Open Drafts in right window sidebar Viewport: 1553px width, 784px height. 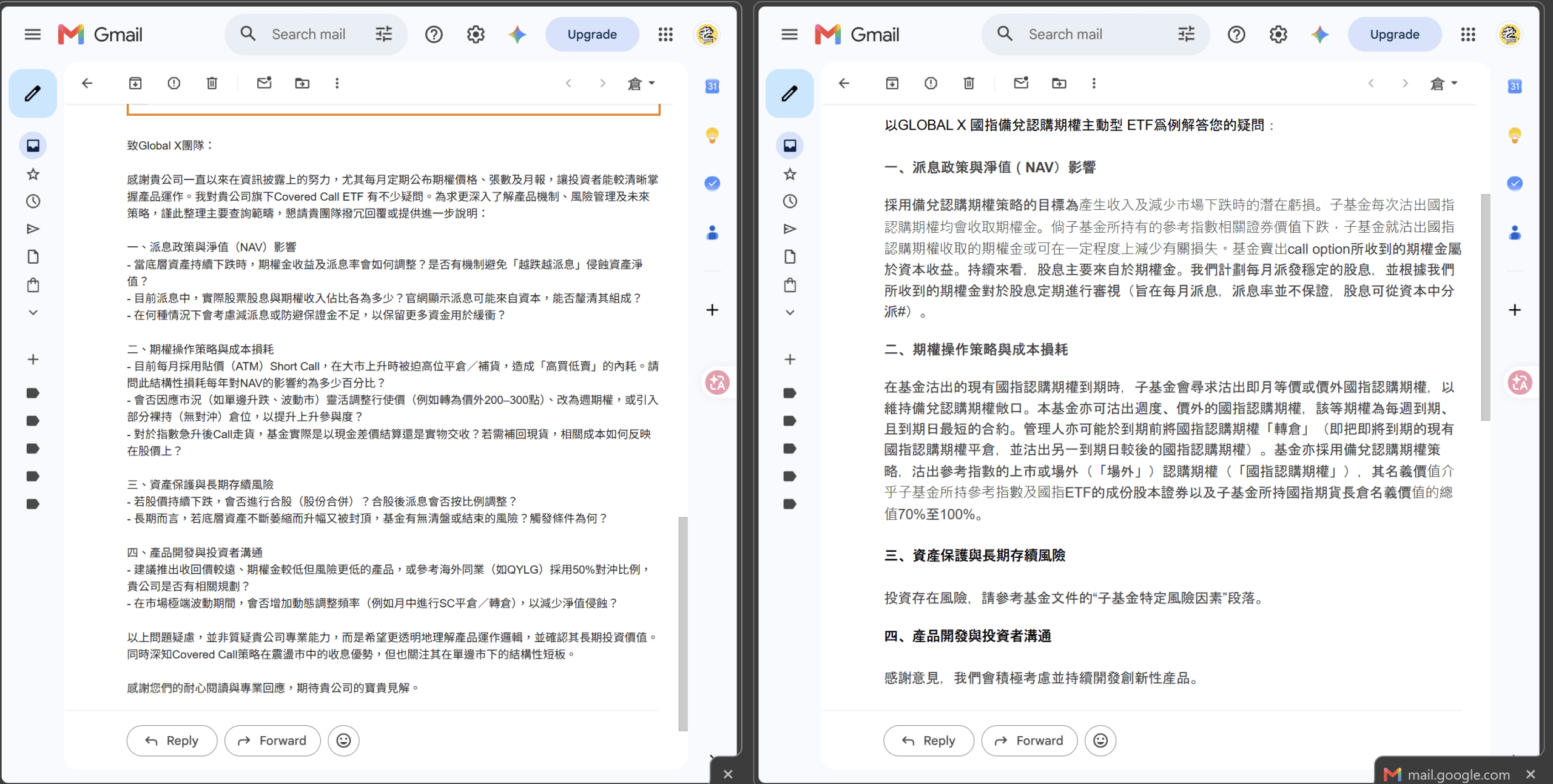789,257
